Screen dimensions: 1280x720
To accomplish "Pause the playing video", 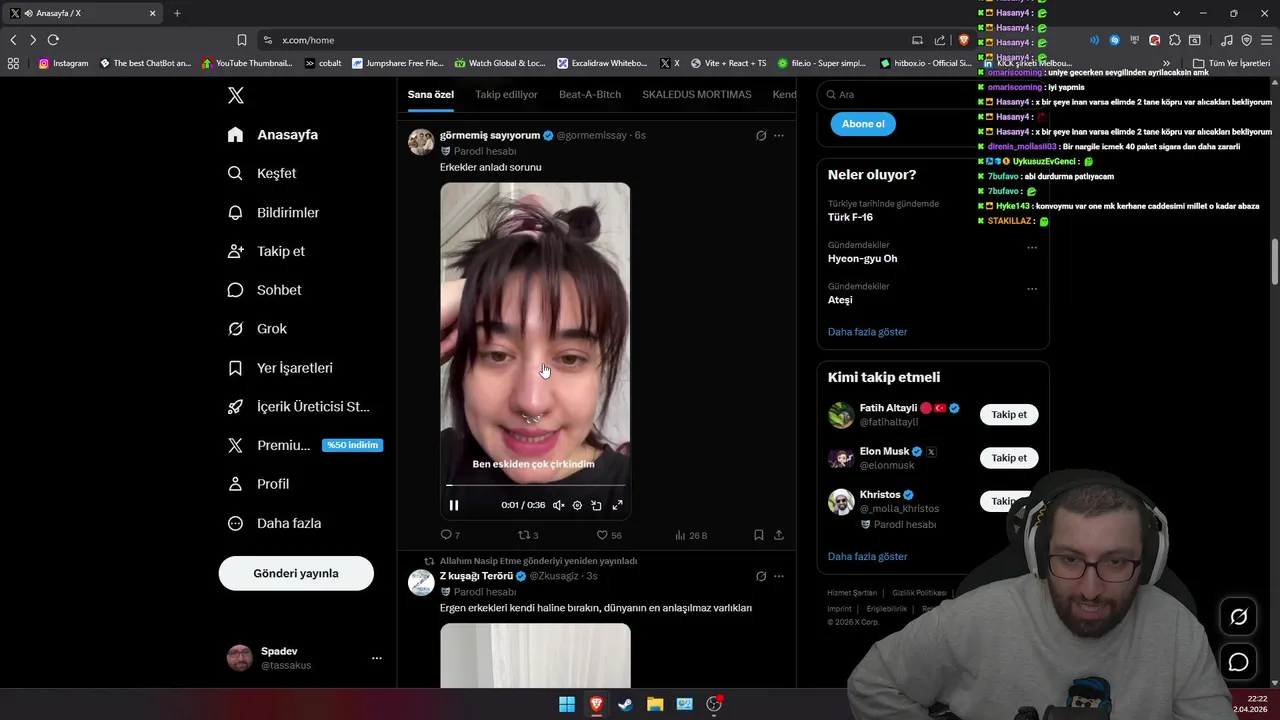I will (454, 505).
